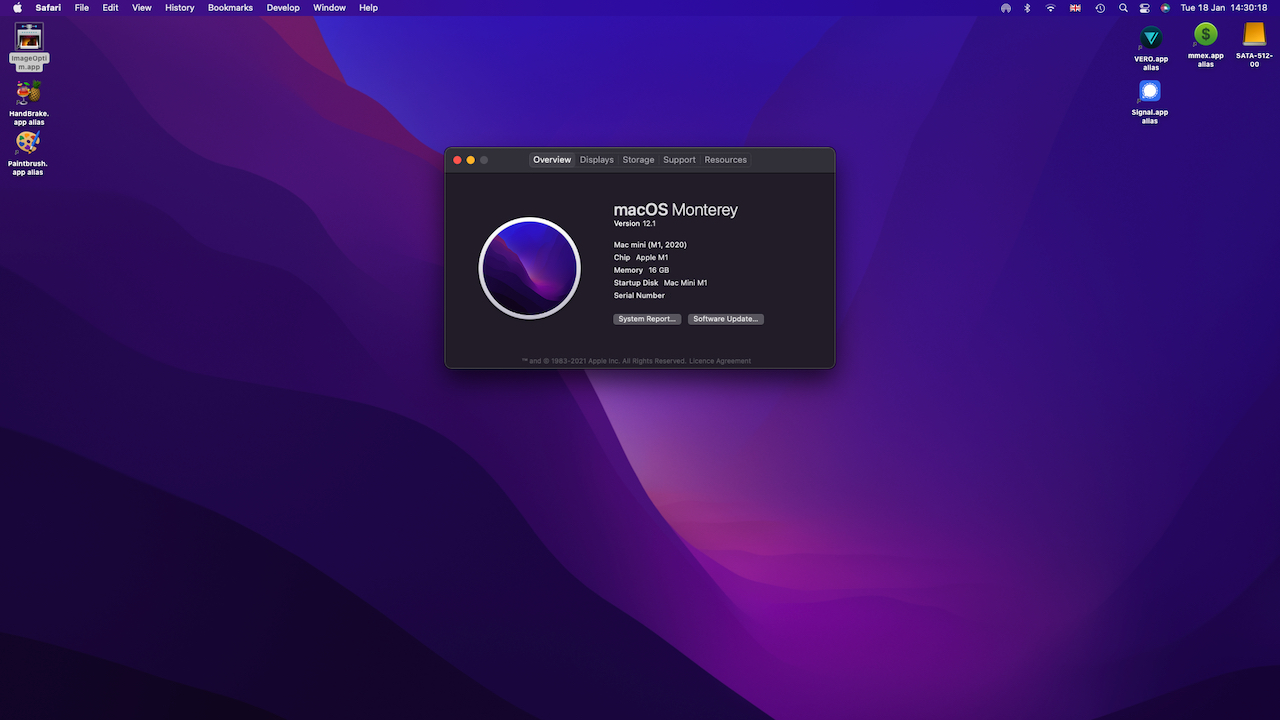Image resolution: width=1280 pixels, height=720 pixels.
Task: Select the SATA-512-00 drive icon
Action: 1254,36
